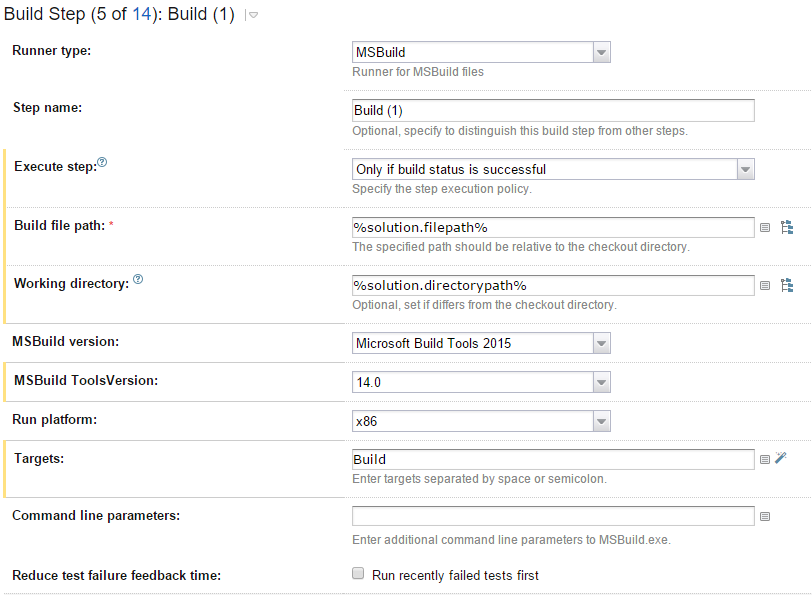
Task: Open directory tree browser for Working directory
Action: click(x=787, y=285)
